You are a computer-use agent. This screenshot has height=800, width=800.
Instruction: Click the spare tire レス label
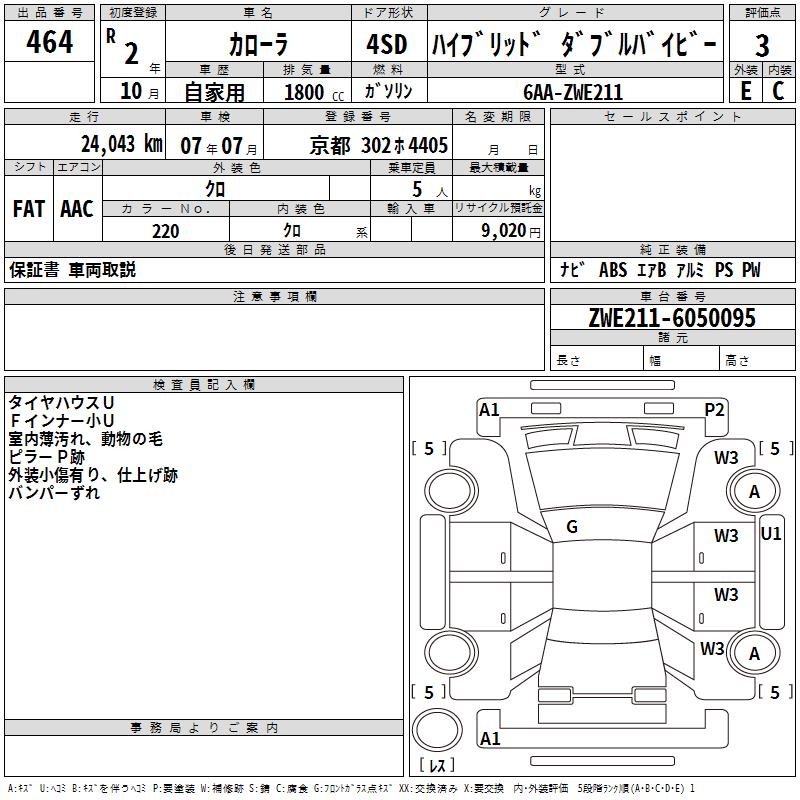(437, 764)
